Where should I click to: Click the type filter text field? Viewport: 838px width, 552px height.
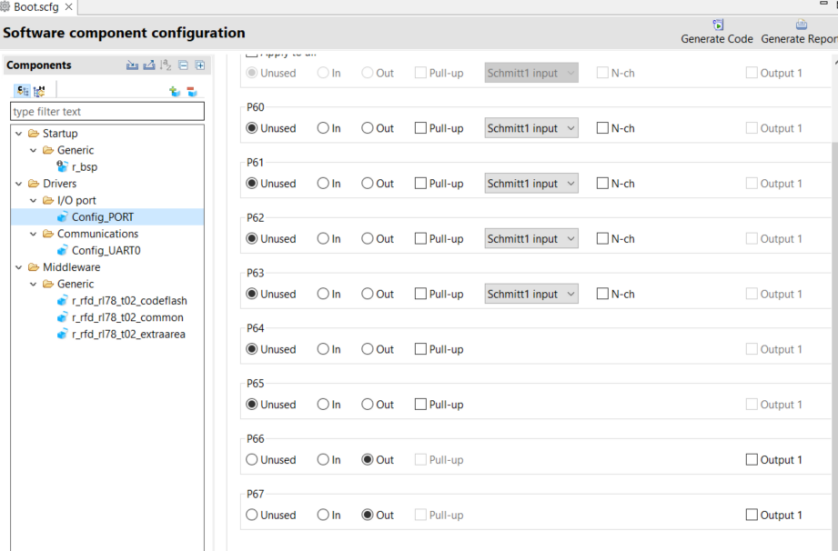[107, 111]
